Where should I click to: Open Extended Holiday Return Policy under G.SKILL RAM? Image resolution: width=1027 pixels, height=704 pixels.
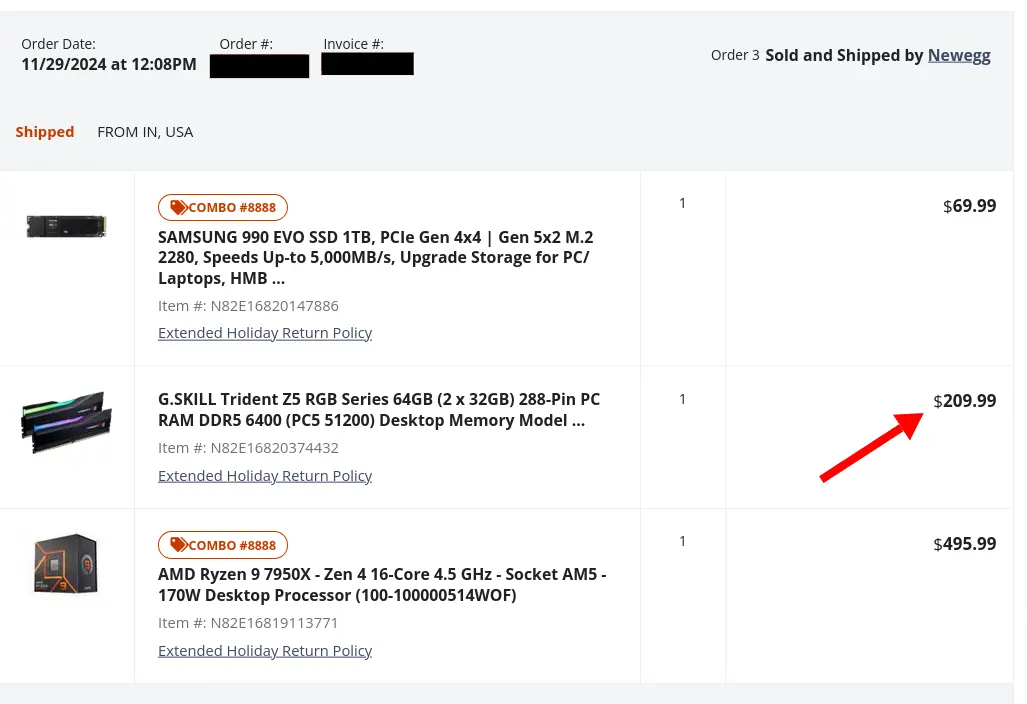point(265,475)
